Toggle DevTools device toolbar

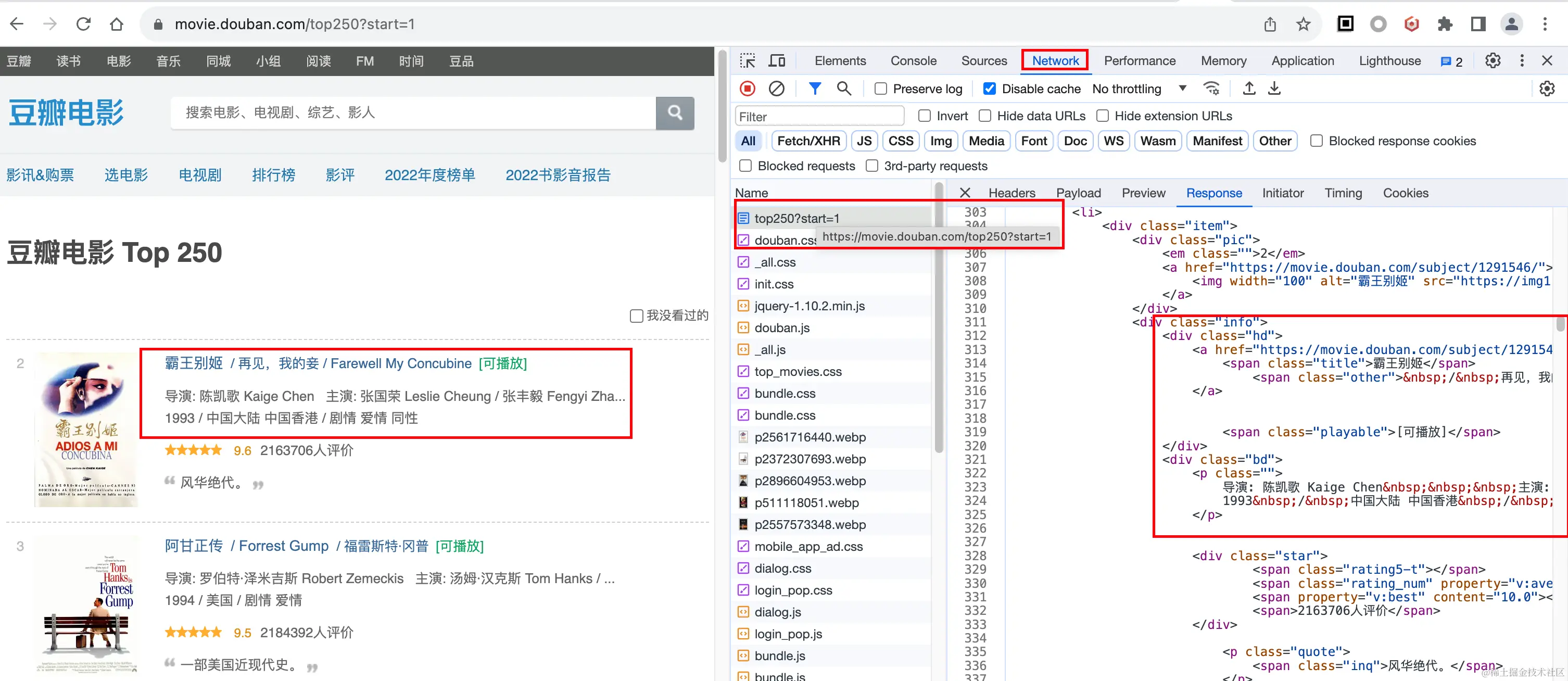pyautogui.click(x=777, y=61)
